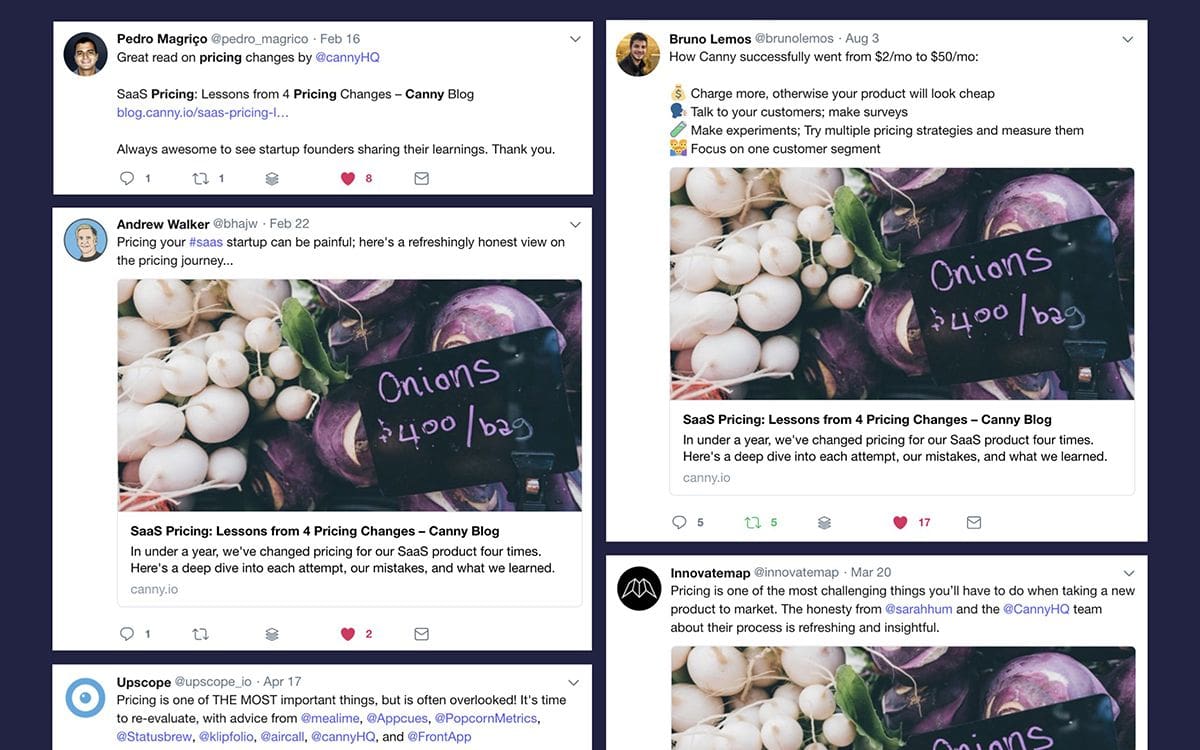This screenshot has width=1200, height=750.
Task: Toggle the heart on Andrew Walker's tweet
Action: 347,634
